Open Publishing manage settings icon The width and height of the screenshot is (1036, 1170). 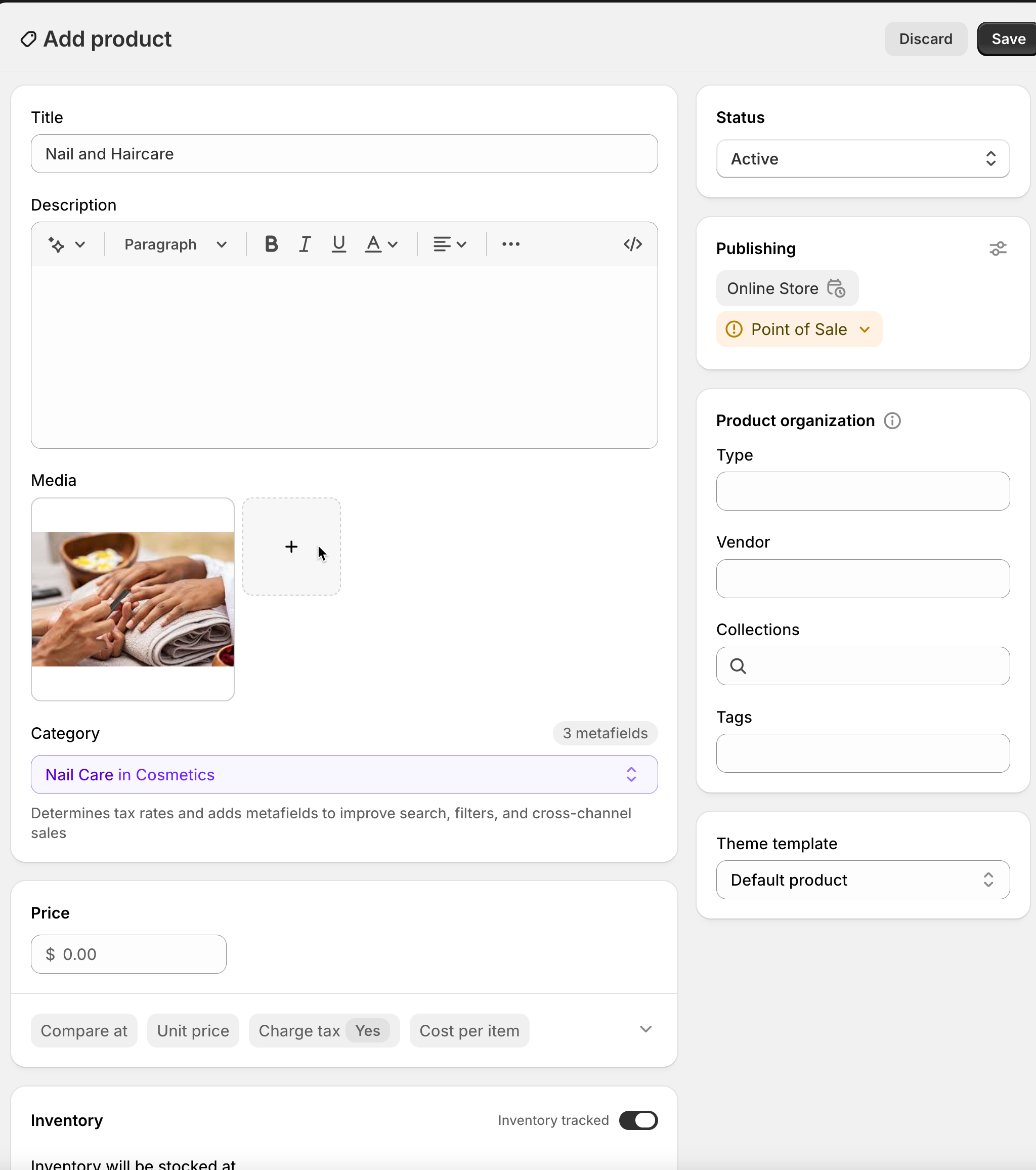coord(998,248)
